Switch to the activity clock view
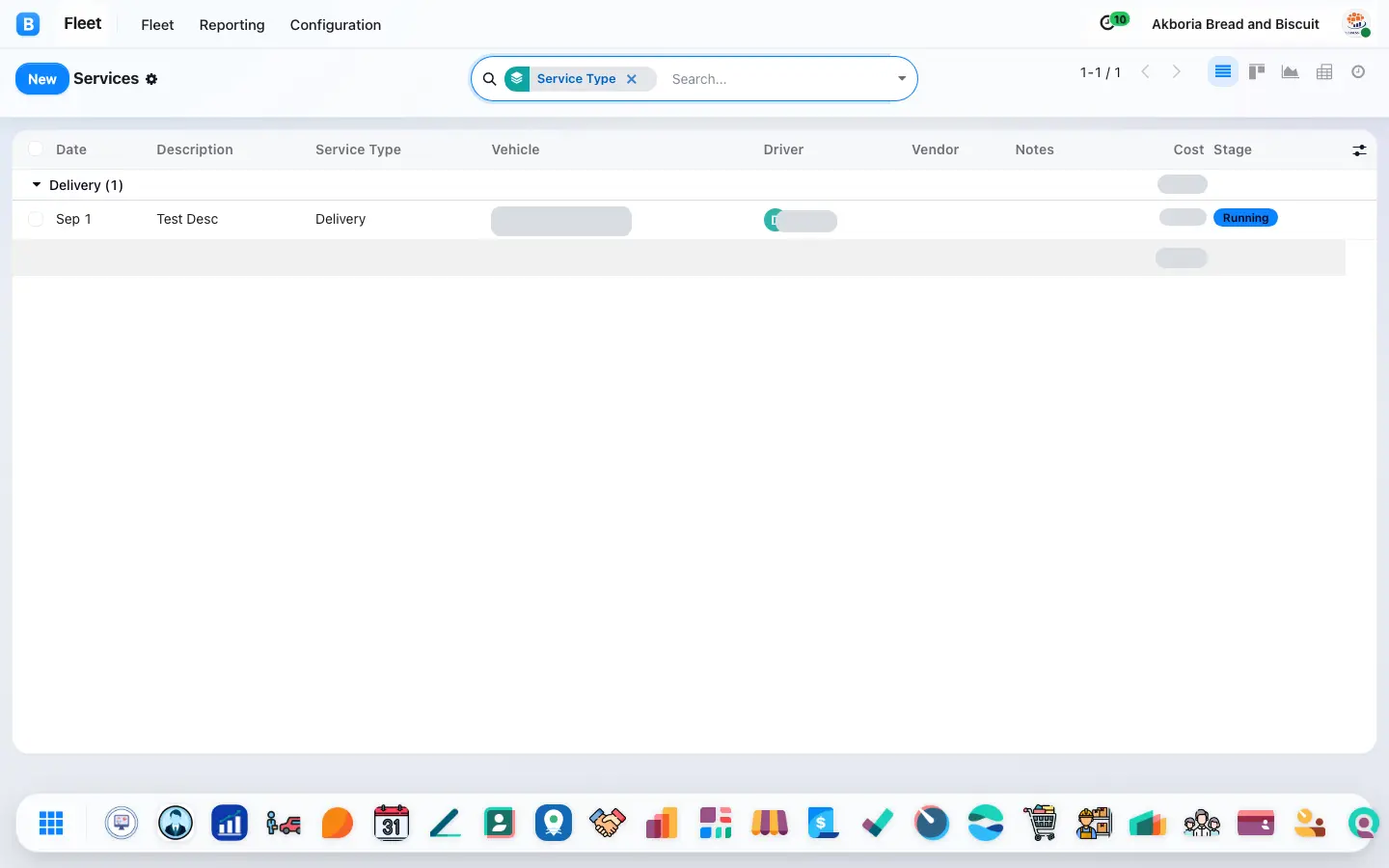The image size is (1389, 868). coord(1358,72)
